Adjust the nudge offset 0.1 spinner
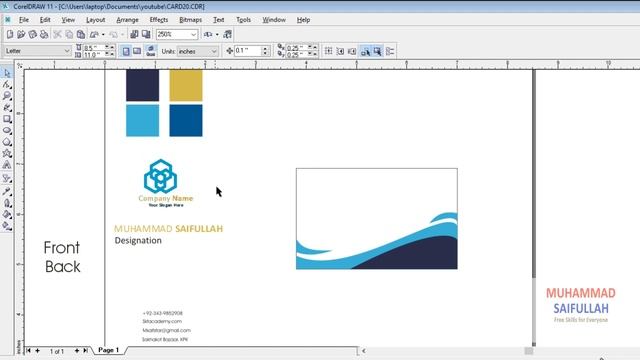Image resolution: width=640 pixels, height=360 pixels. click(x=265, y=51)
